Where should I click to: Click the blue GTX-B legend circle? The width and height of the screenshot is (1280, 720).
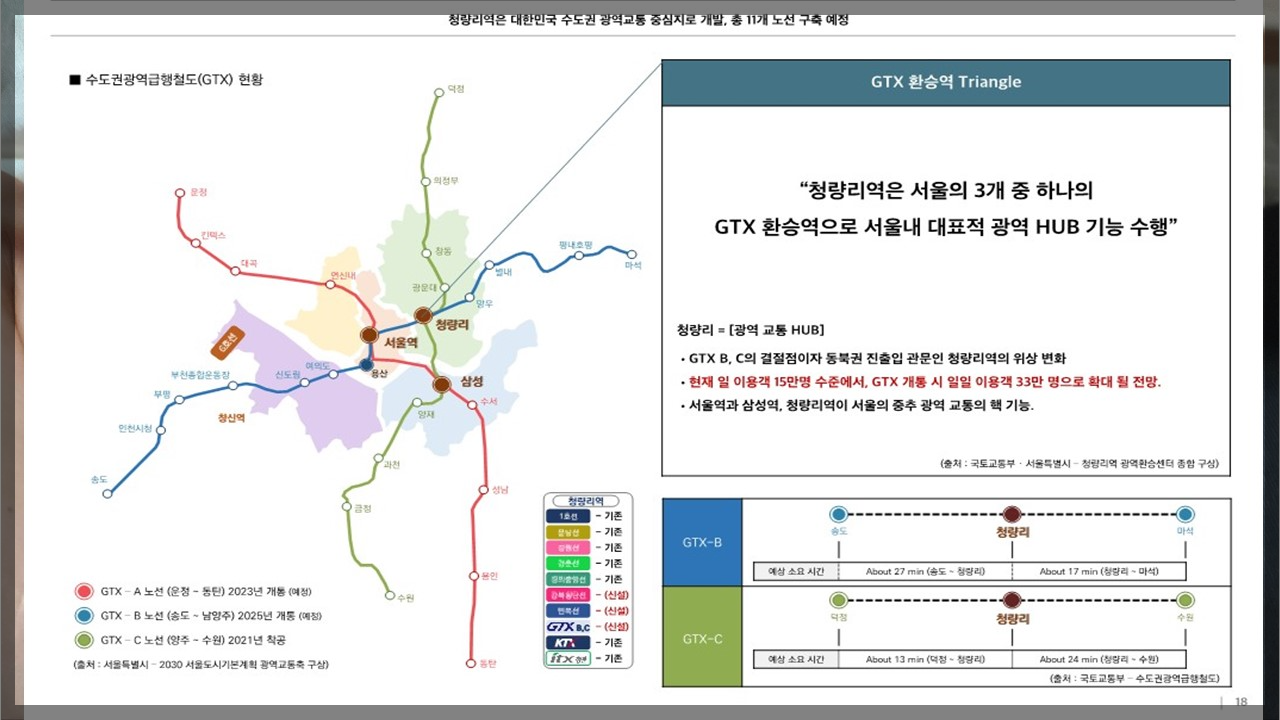83,615
